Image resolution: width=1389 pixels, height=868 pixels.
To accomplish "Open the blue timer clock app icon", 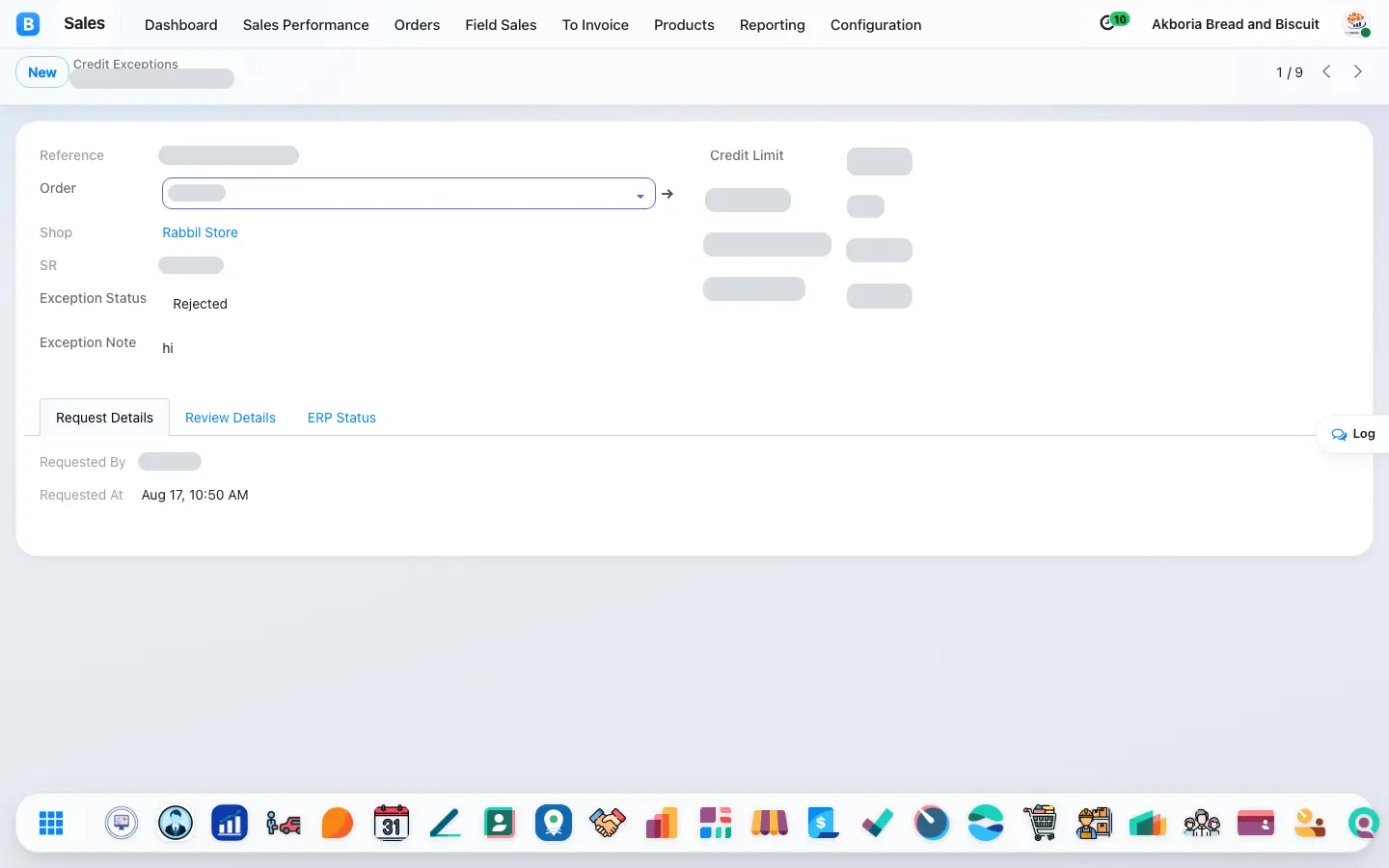I will click(932, 823).
